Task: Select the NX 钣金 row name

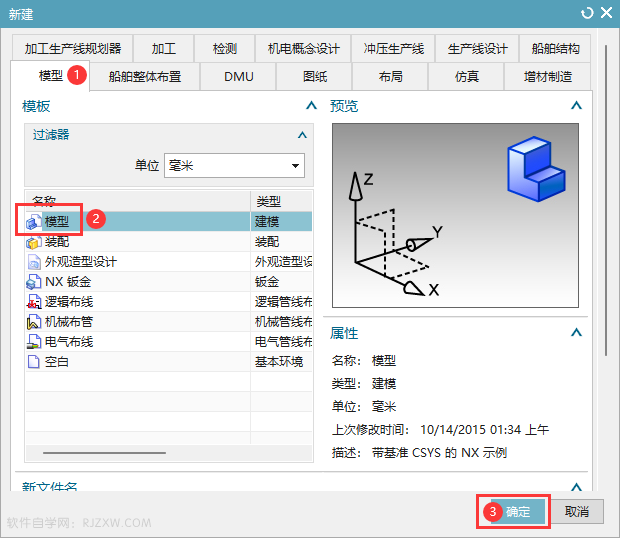Action: [68, 282]
